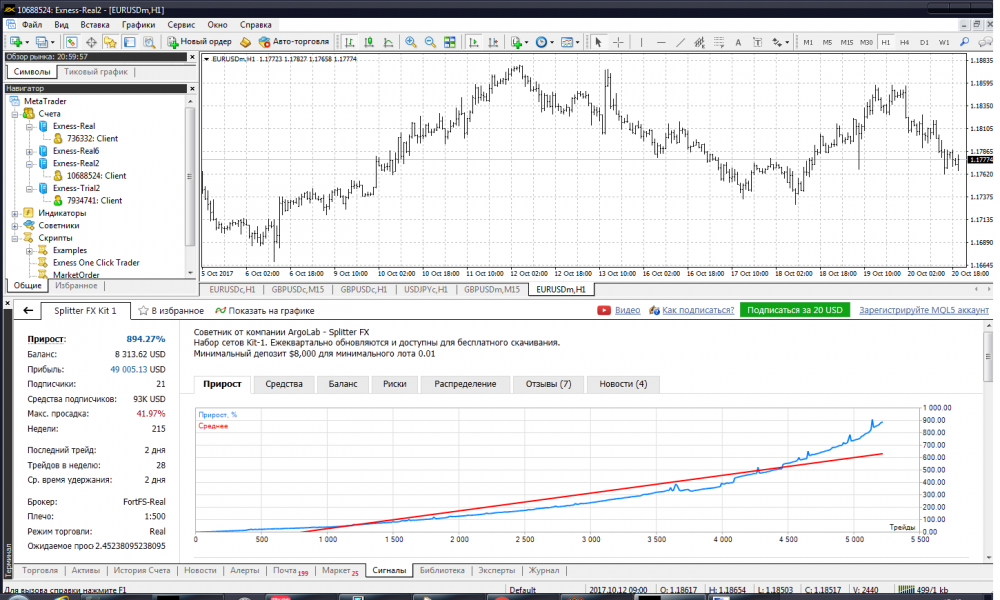
Task: Switch timeframe to M30
Action: pyautogui.click(x=866, y=42)
